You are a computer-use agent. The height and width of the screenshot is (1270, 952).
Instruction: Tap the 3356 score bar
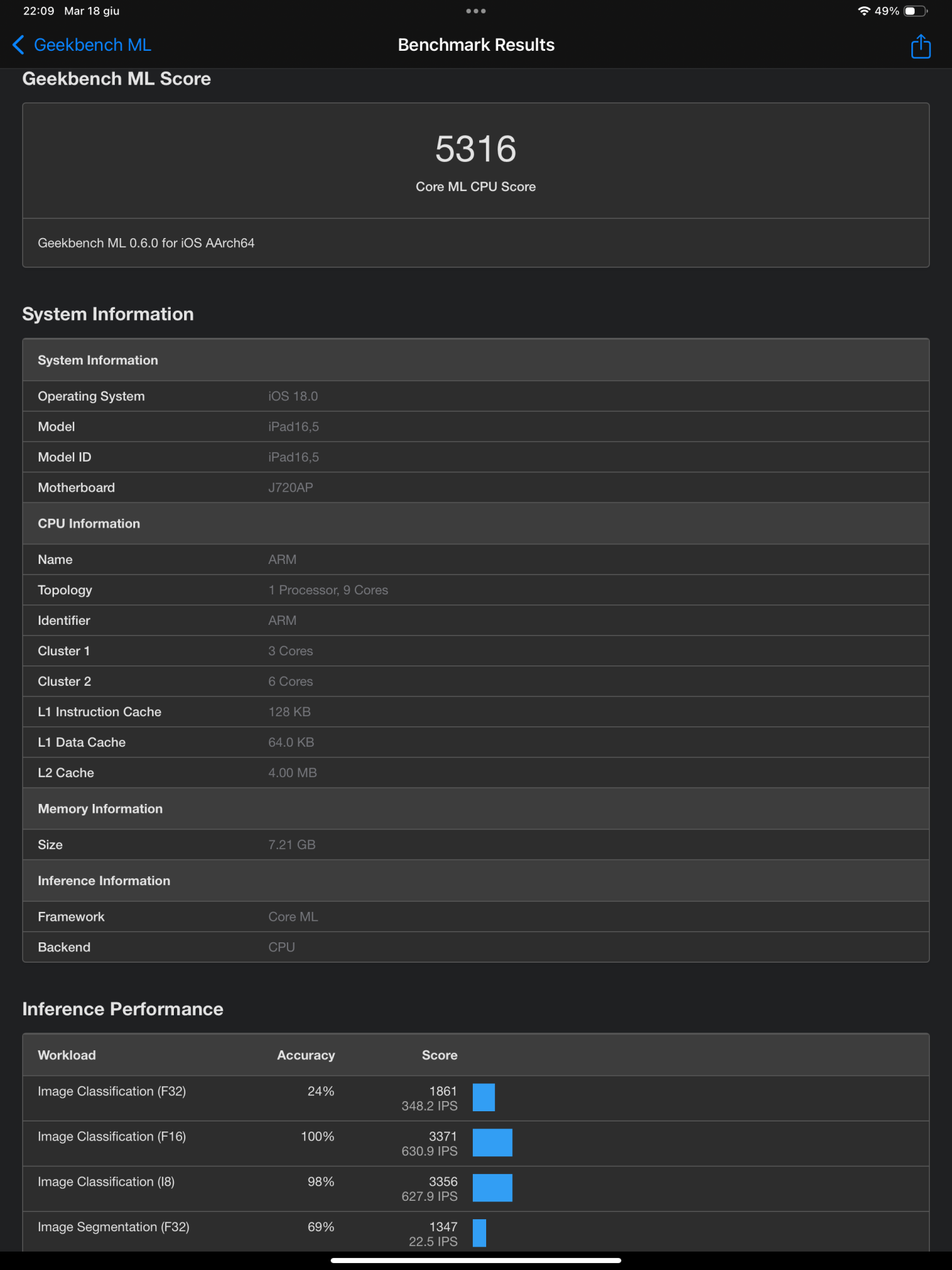click(x=493, y=1188)
